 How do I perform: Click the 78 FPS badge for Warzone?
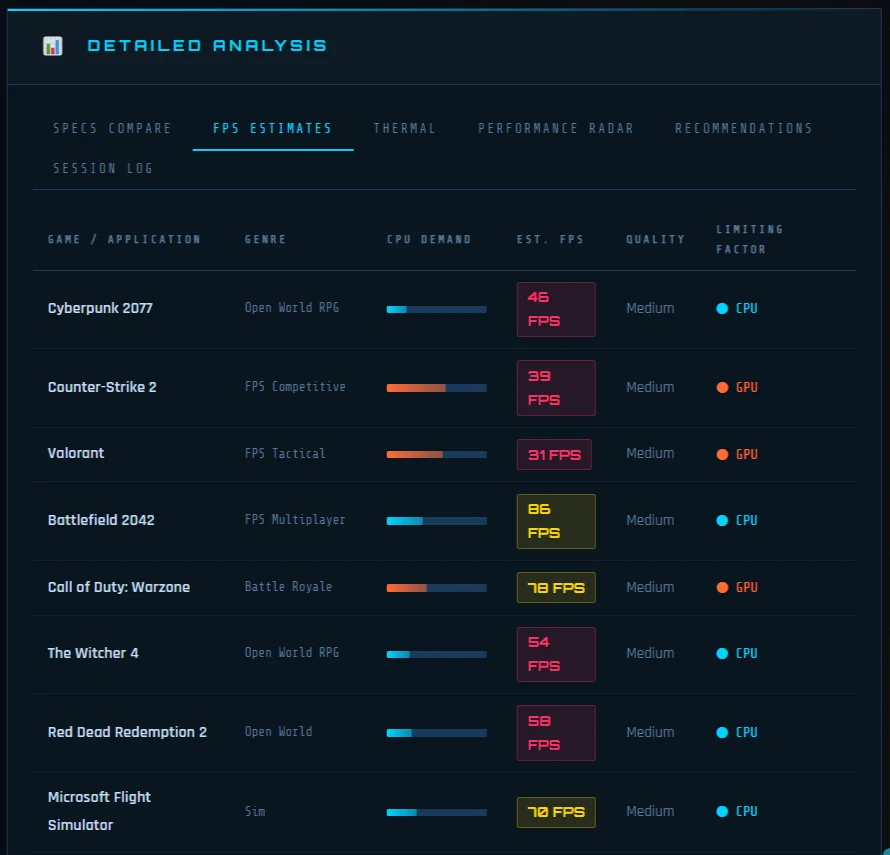point(555,588)
